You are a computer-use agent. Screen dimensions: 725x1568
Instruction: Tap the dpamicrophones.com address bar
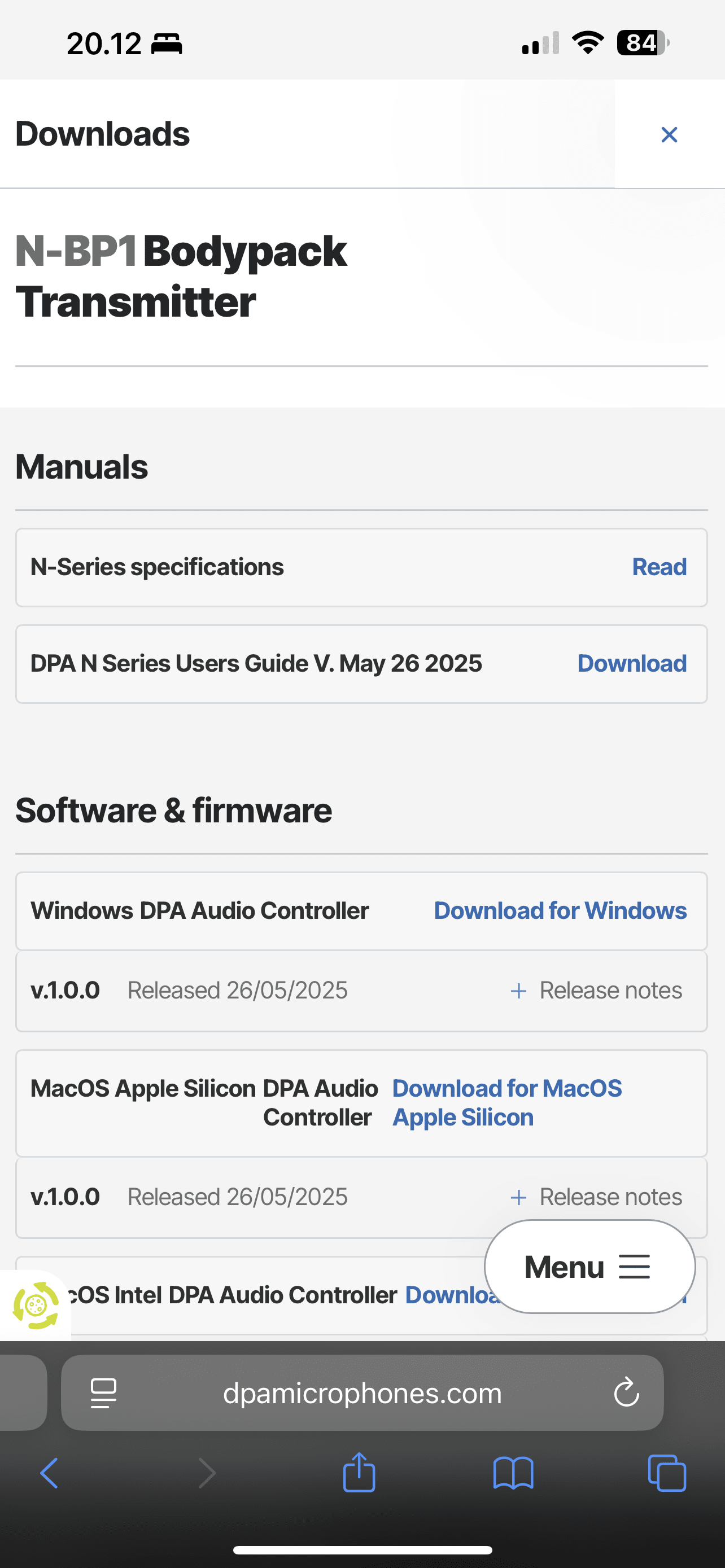coord(362,1392)
